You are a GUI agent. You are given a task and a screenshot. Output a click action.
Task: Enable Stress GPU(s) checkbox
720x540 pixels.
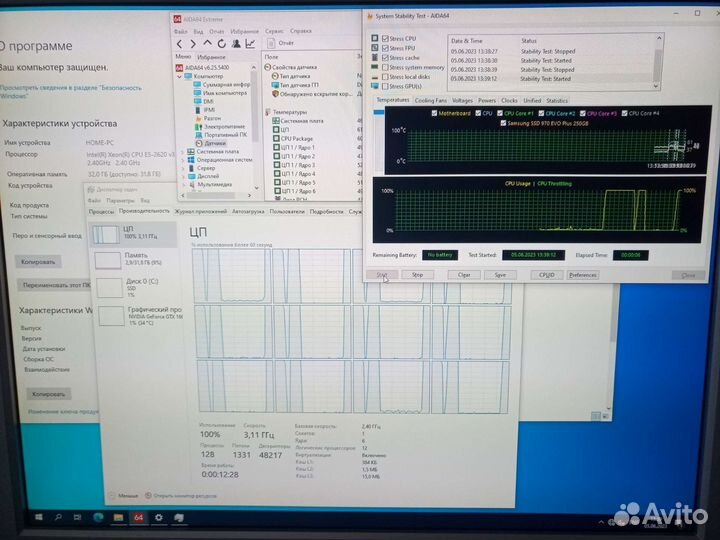[385, 86]
